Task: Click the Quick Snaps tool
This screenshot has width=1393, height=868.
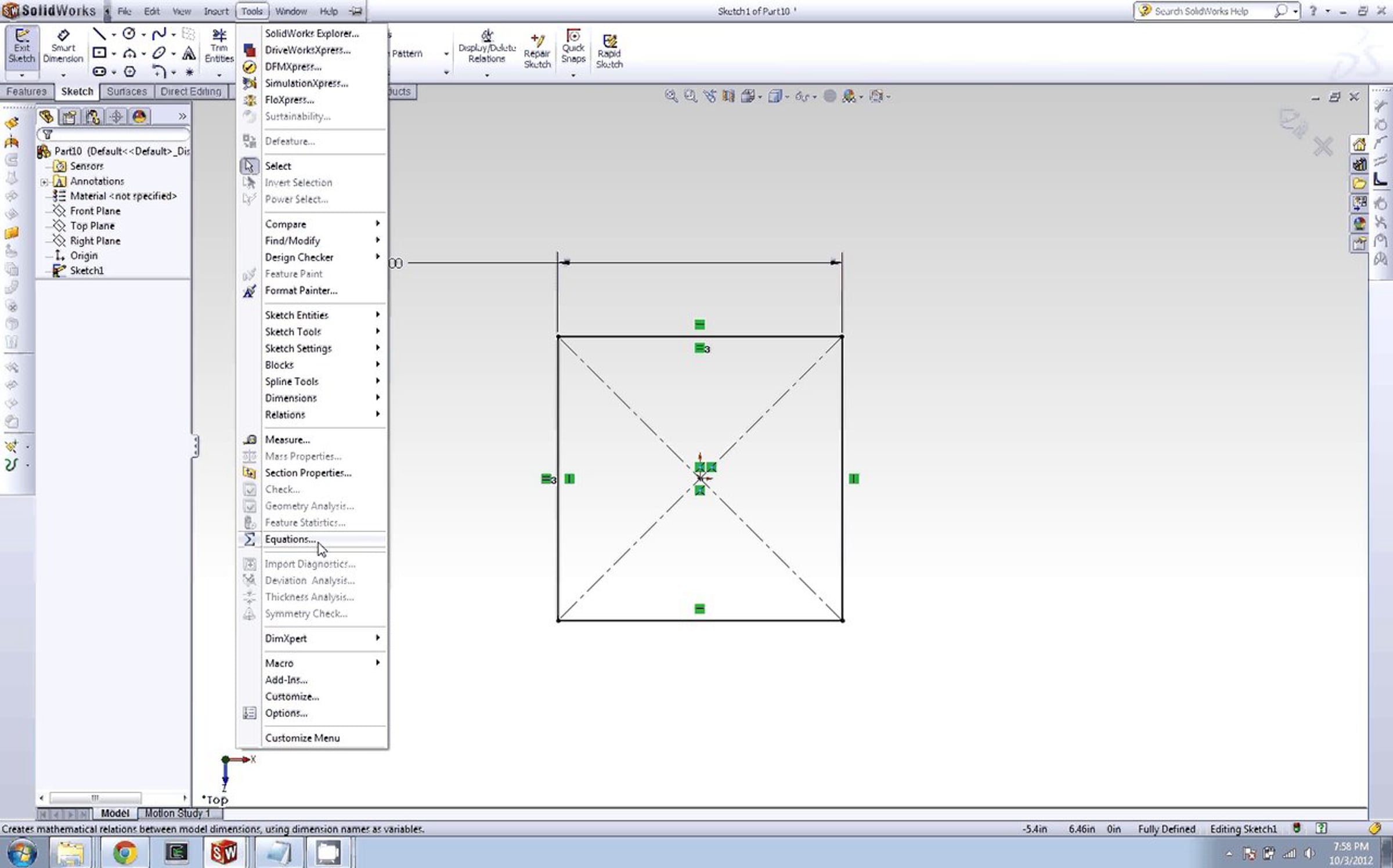Action: (x=573, y=46)
